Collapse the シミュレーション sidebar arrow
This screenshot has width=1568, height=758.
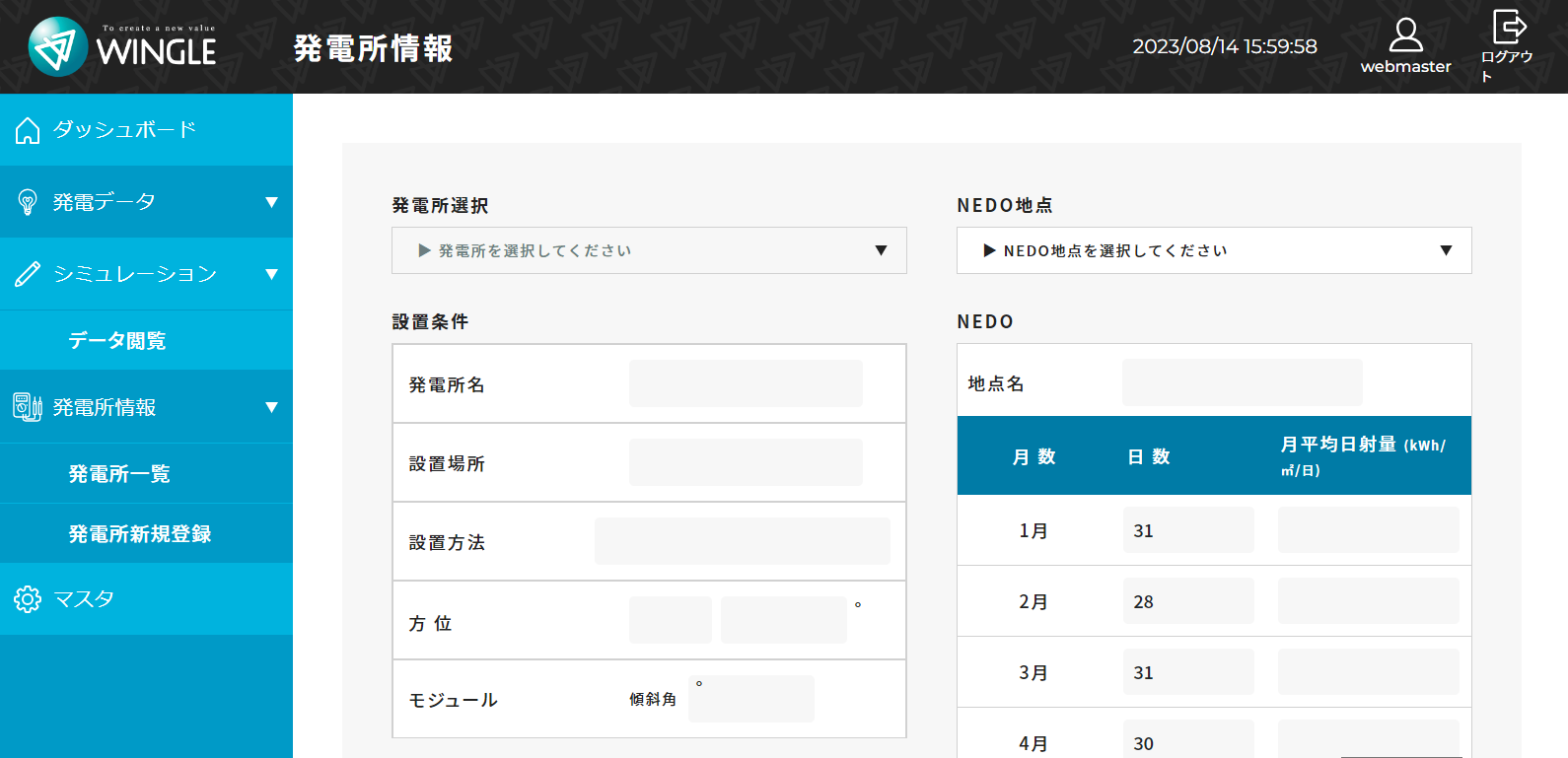point(271,274)
